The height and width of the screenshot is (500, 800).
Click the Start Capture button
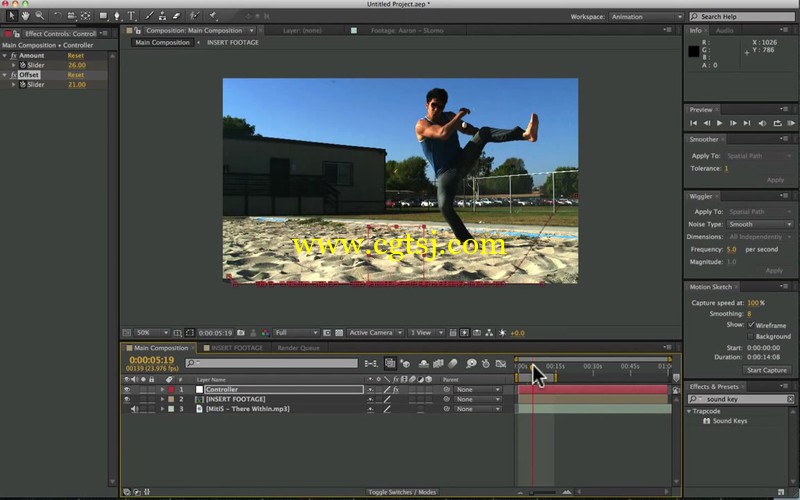tap(766, 370)
